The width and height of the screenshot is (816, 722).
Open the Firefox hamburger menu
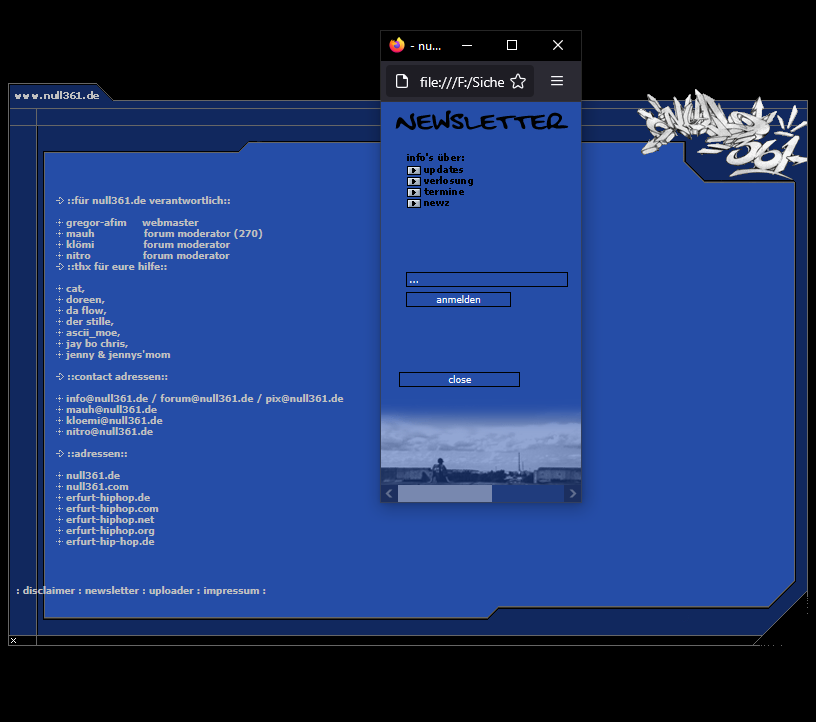click(x=557, y=81)
